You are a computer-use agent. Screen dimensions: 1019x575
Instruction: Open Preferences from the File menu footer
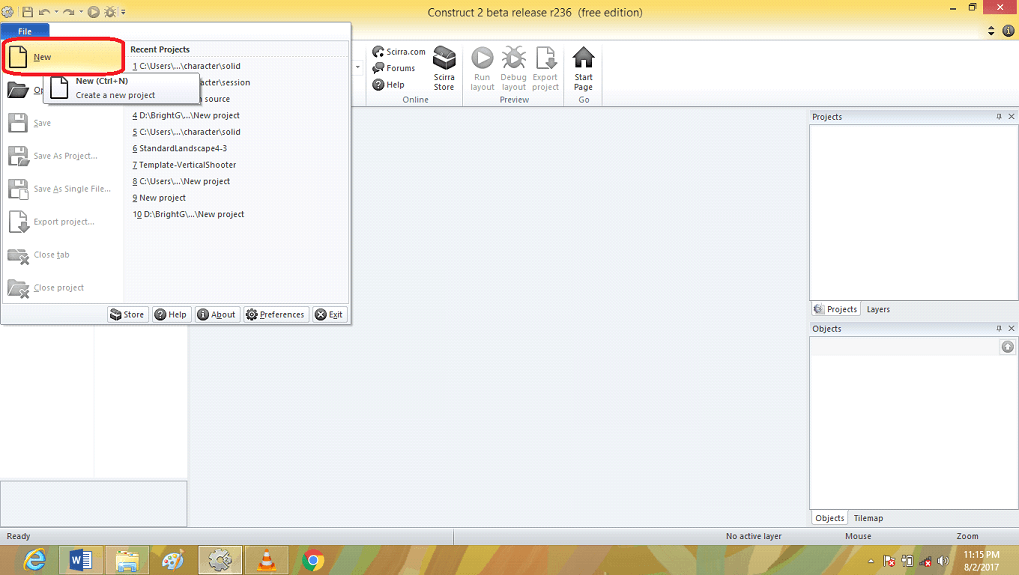(x=276, y=314)
